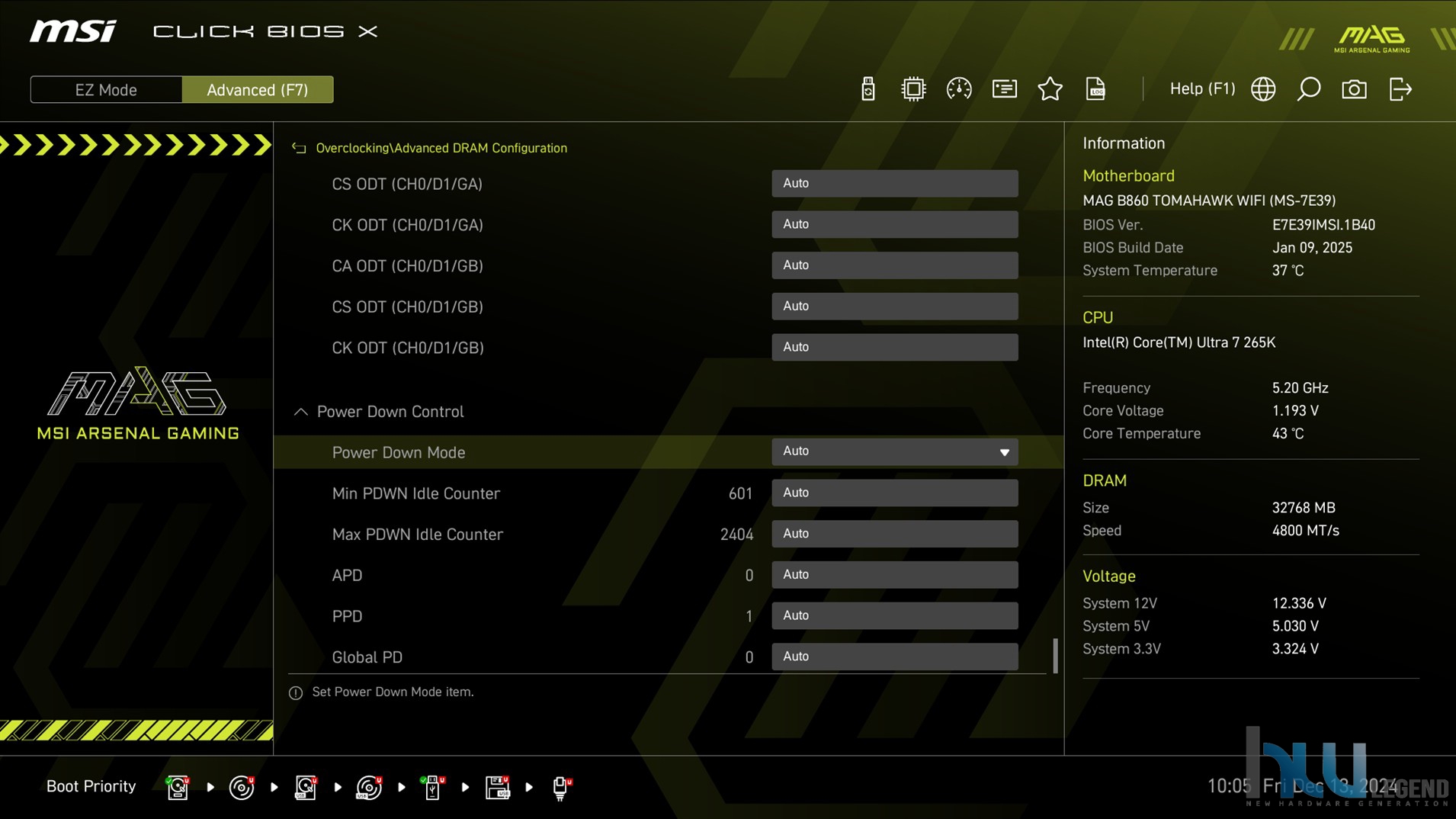Select the Max PDWN Idle Counter label
Viewport: 1456px width, 819px height.
click(x=418, y=535)
